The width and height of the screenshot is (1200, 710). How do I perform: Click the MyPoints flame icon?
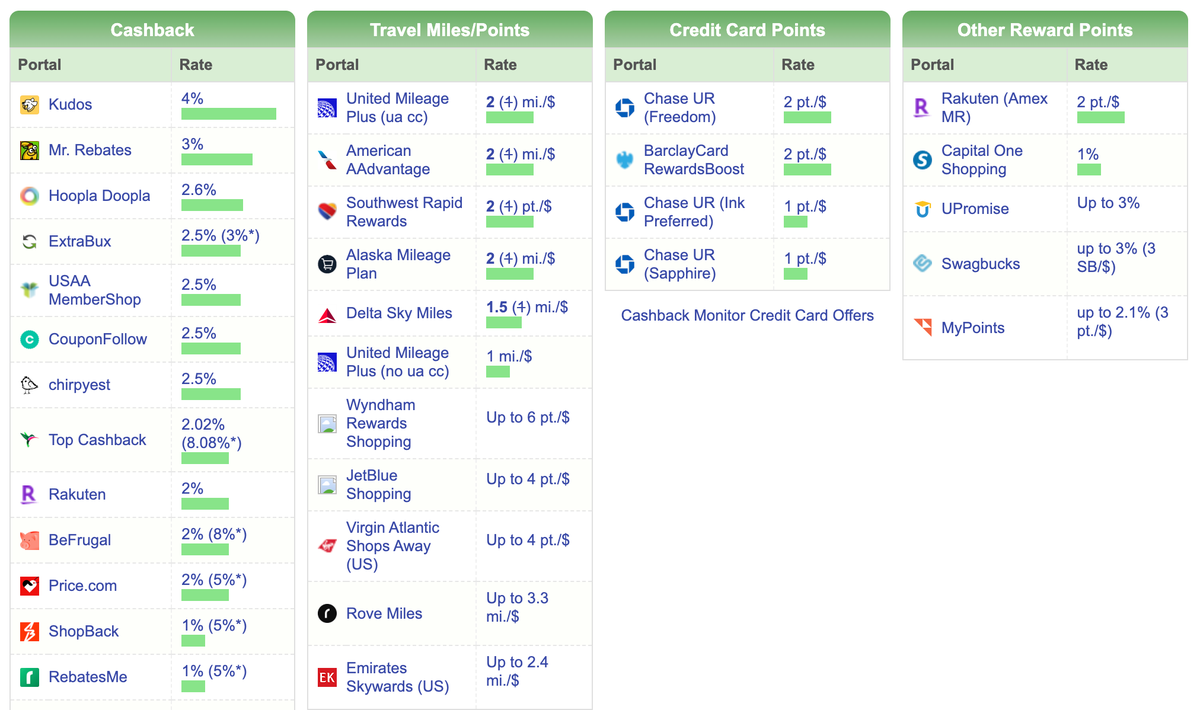pos(922,327)
